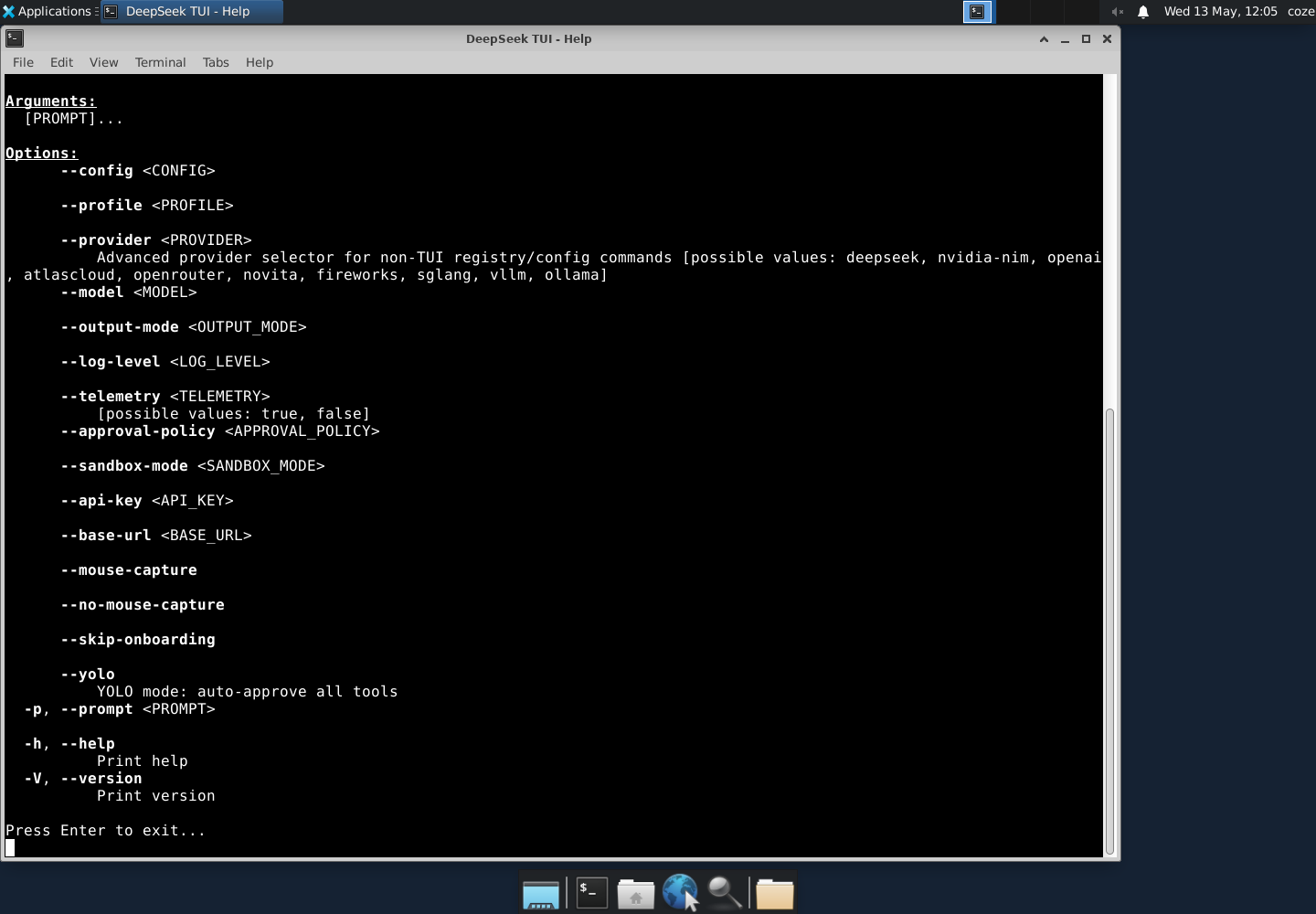The height and width of the screenshot is (914, 1316).
Task: Maximize the DeepSeek TUI - Help window
Action: (1086, 38)
